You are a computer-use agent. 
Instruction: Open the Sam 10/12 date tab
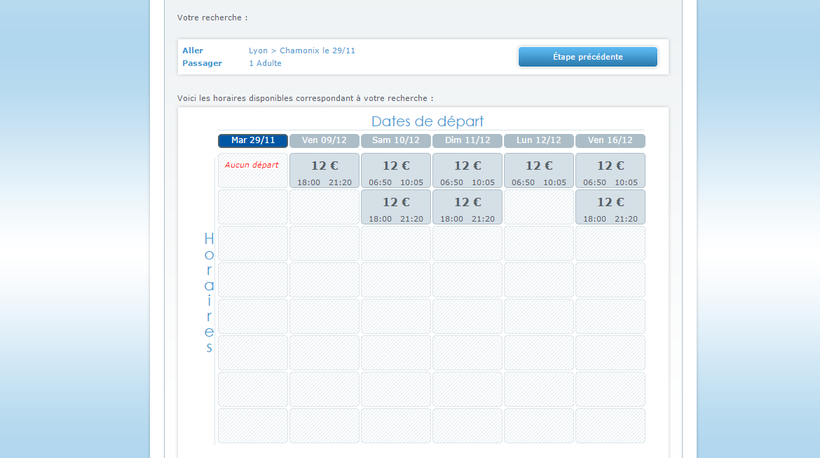tap(396, 141)
